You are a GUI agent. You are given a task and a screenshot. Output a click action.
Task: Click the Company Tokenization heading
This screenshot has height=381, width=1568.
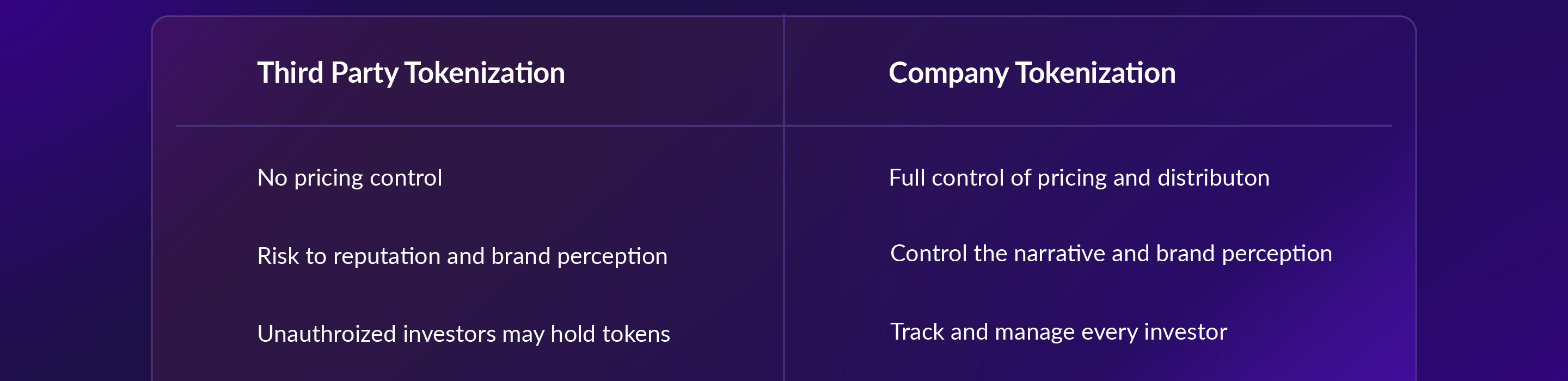(x=1032, y=73)
